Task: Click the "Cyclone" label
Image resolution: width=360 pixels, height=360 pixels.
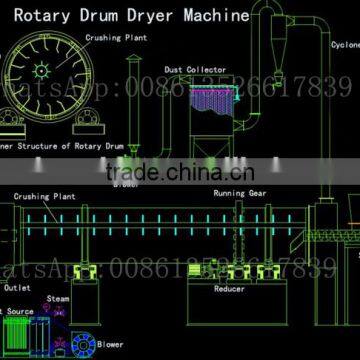Action: click(346, 45)
